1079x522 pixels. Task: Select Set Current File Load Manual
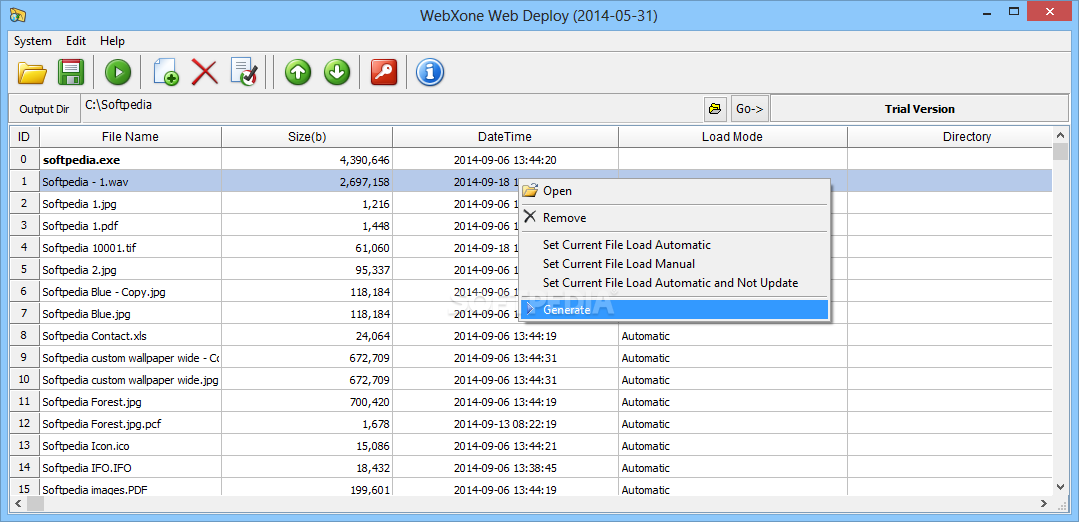coord(674,263)
